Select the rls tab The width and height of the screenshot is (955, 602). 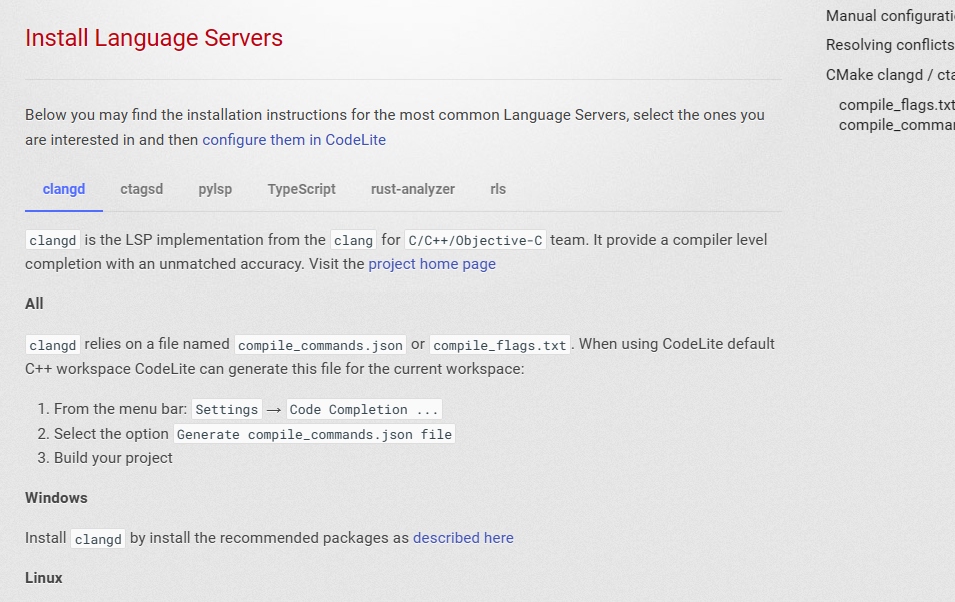(498, 189)
